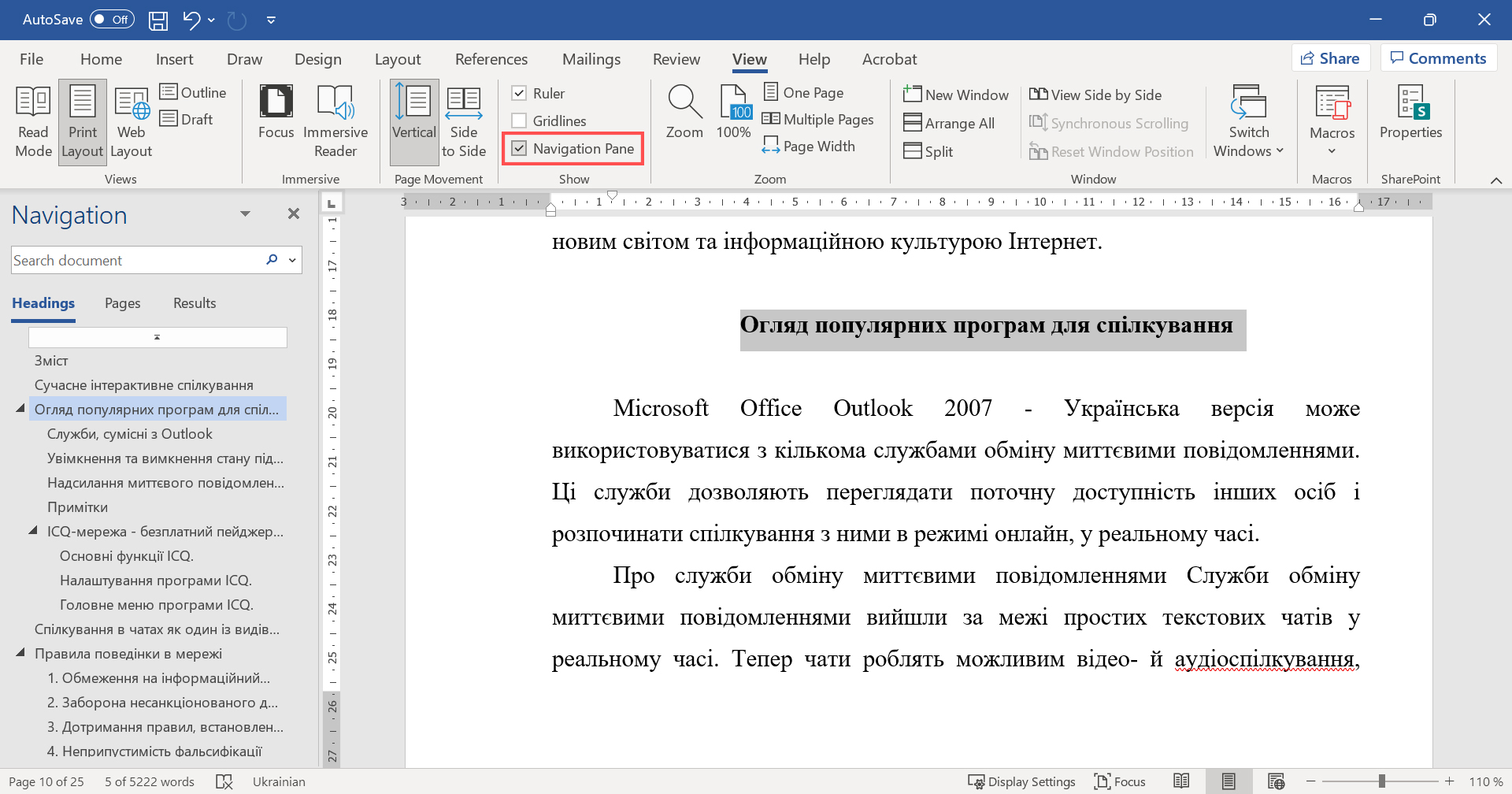Select Web Layout view

131,118
